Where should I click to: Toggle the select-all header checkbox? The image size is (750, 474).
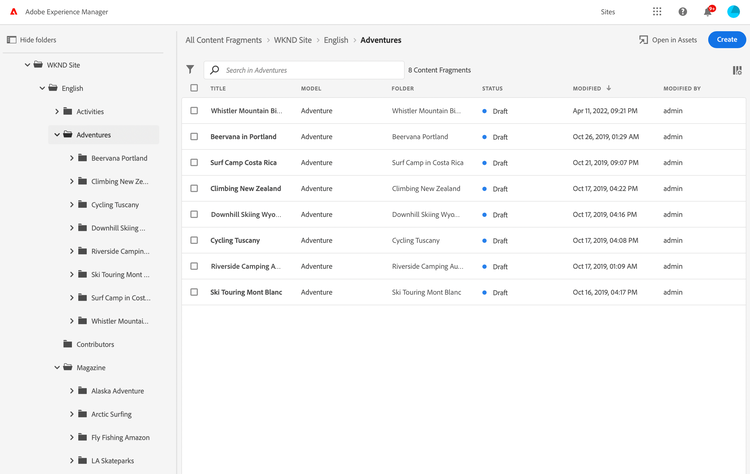(194, 88)
